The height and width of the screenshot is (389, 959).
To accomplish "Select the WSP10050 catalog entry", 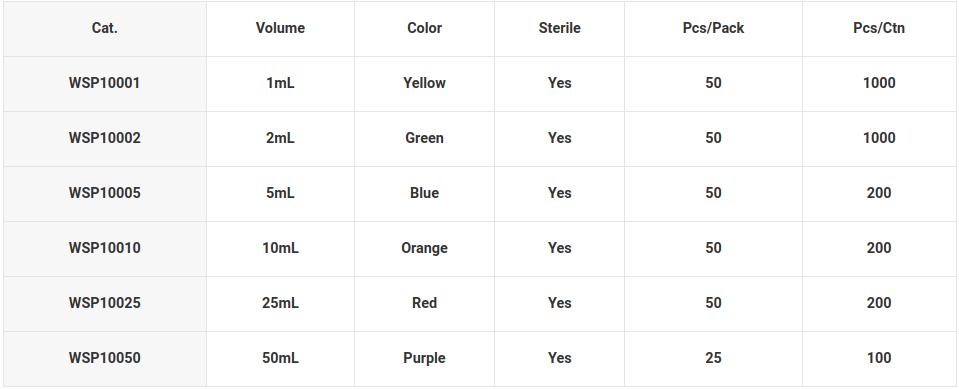I will coord(105,358).
